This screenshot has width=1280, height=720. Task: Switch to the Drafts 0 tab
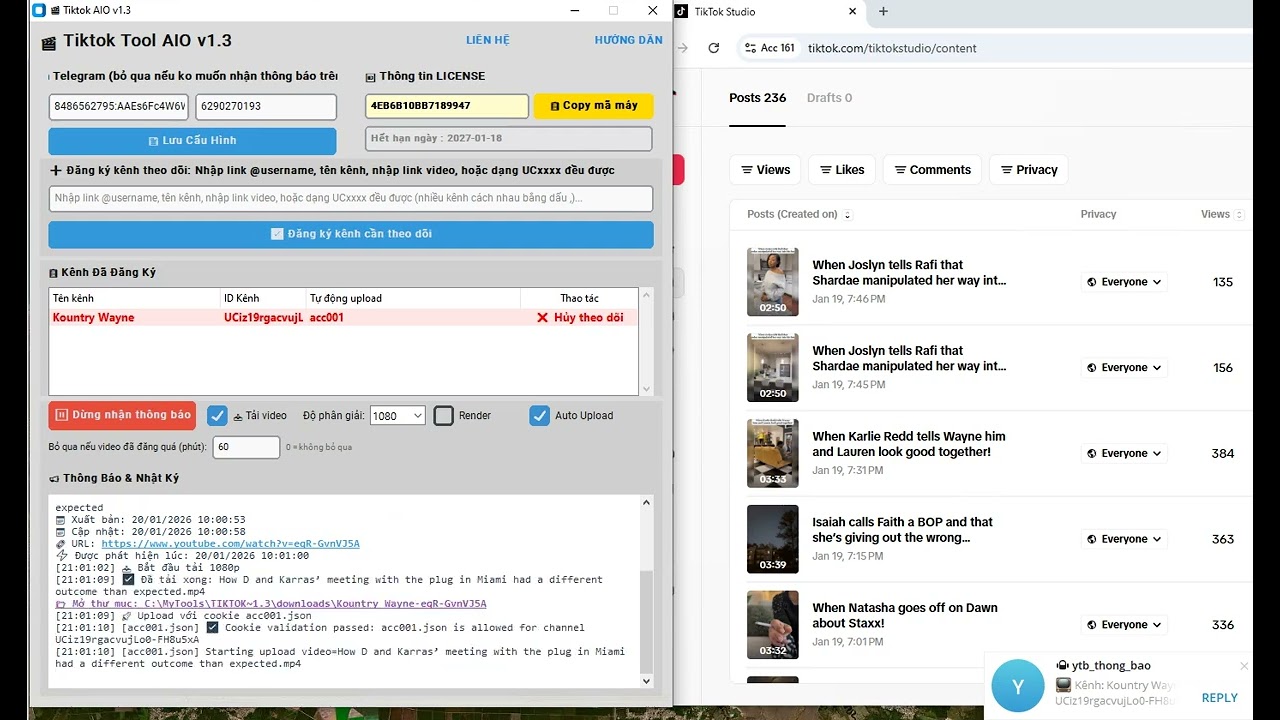[x=829, y=98]
